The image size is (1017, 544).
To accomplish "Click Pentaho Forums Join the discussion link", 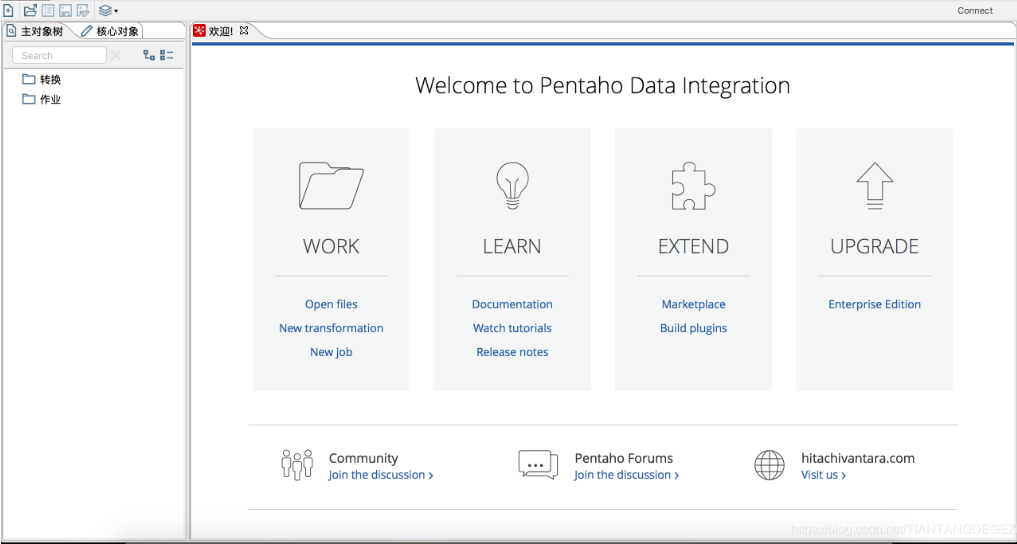I will (627, 475).
